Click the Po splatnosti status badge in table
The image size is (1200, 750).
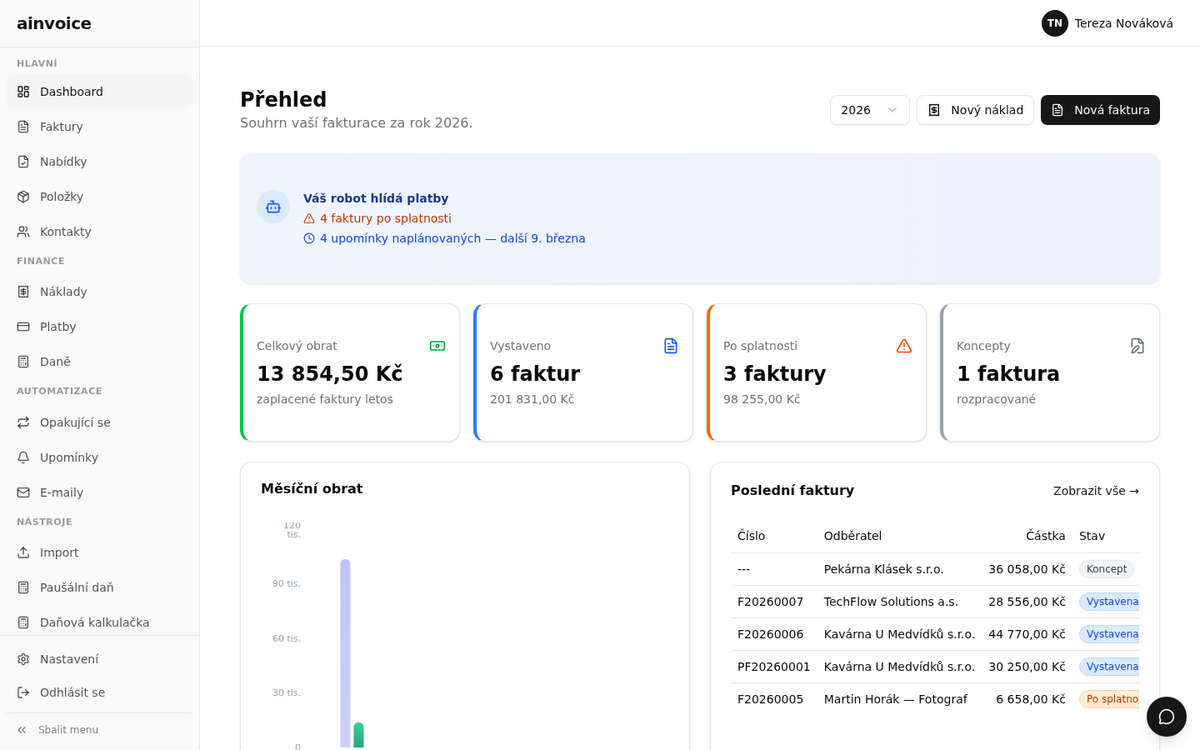(1110, 699)
